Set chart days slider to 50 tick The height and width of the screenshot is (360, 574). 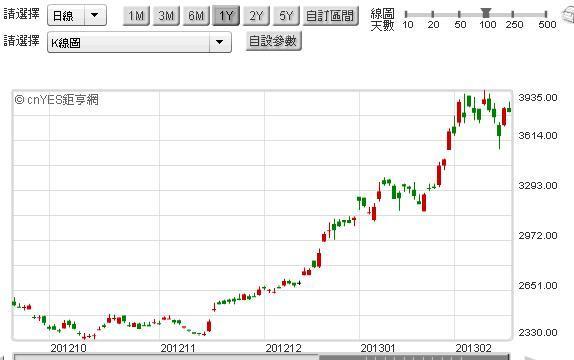(459, 14)
